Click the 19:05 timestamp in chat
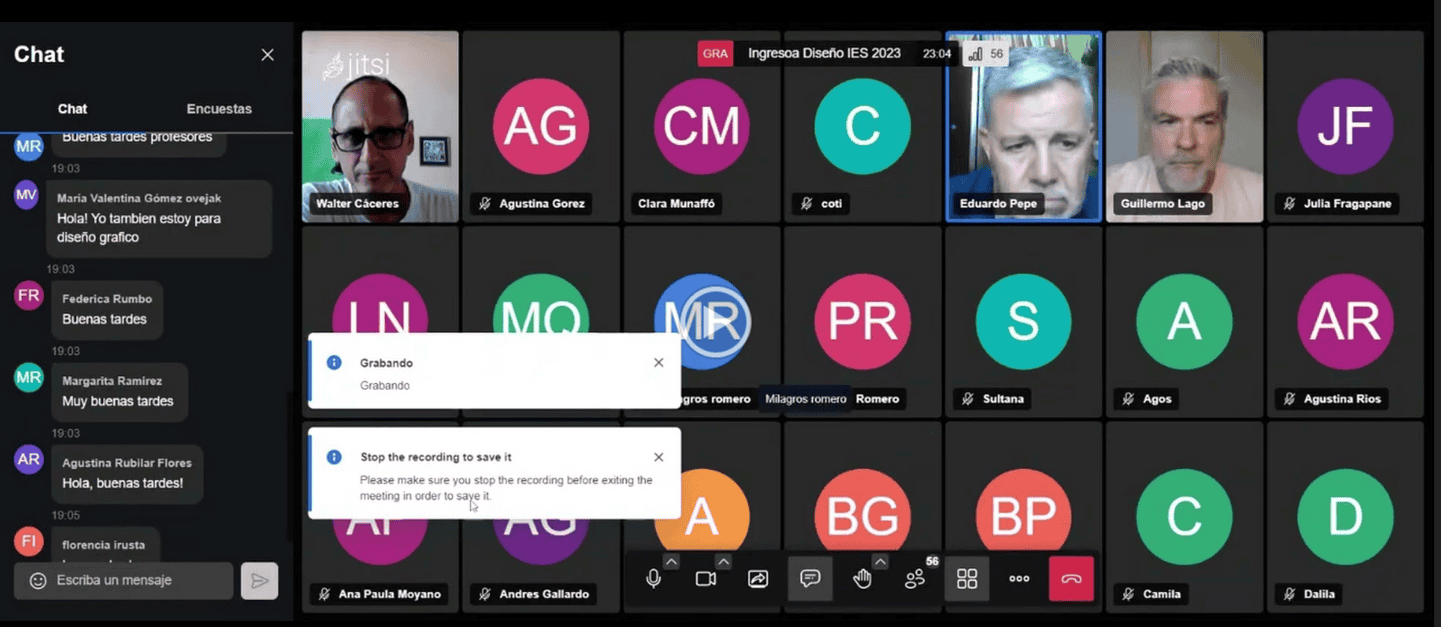This screenshot has height=627, width=1441. click(66, 516)
